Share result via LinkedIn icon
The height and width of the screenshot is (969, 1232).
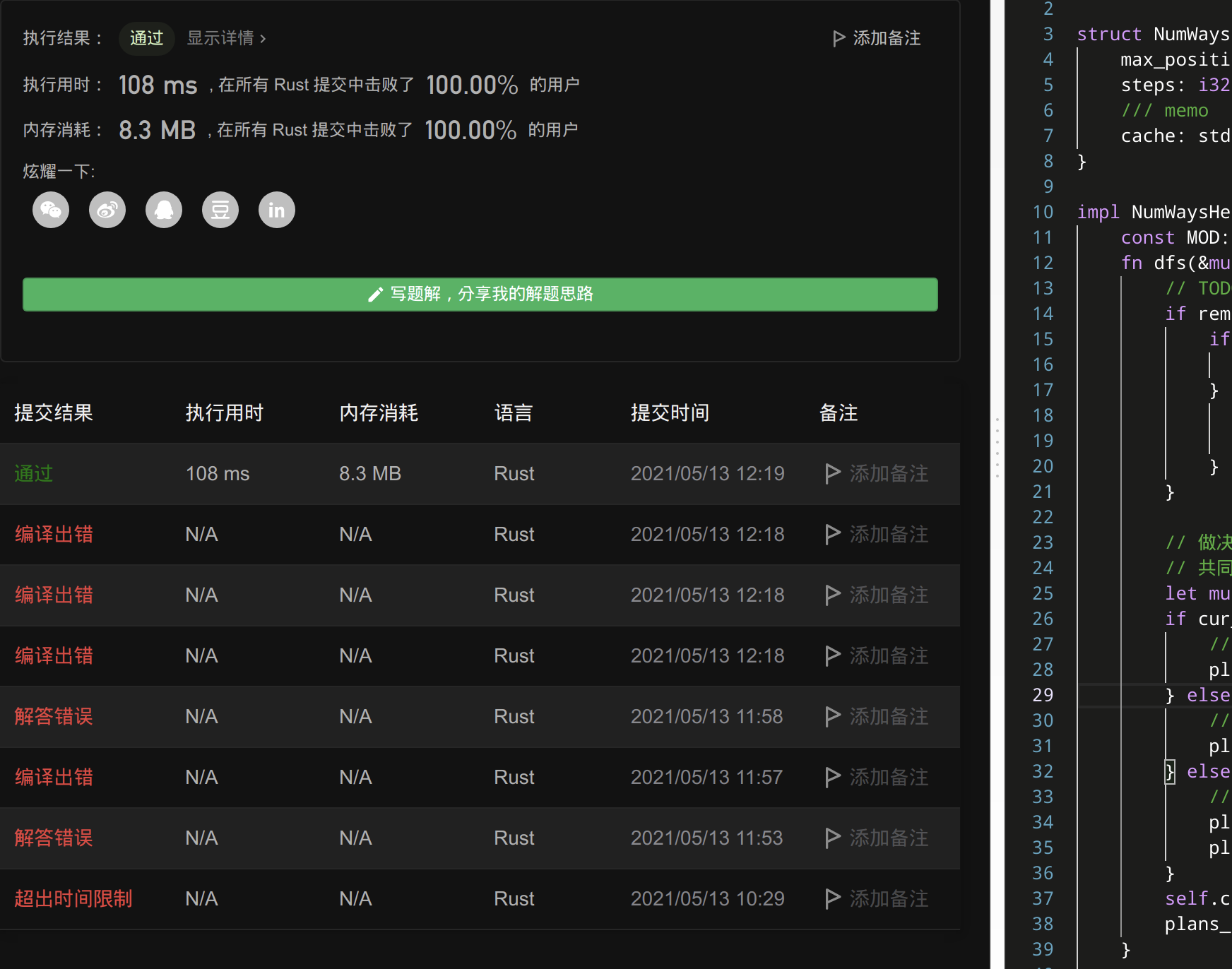coord(277,210)
